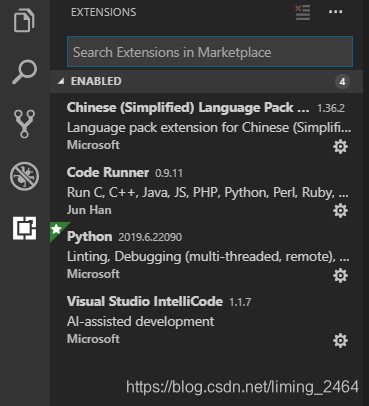The image size is (369, 406).
Task: Open the Extensions More Actions menu
Action: [335, 12]
